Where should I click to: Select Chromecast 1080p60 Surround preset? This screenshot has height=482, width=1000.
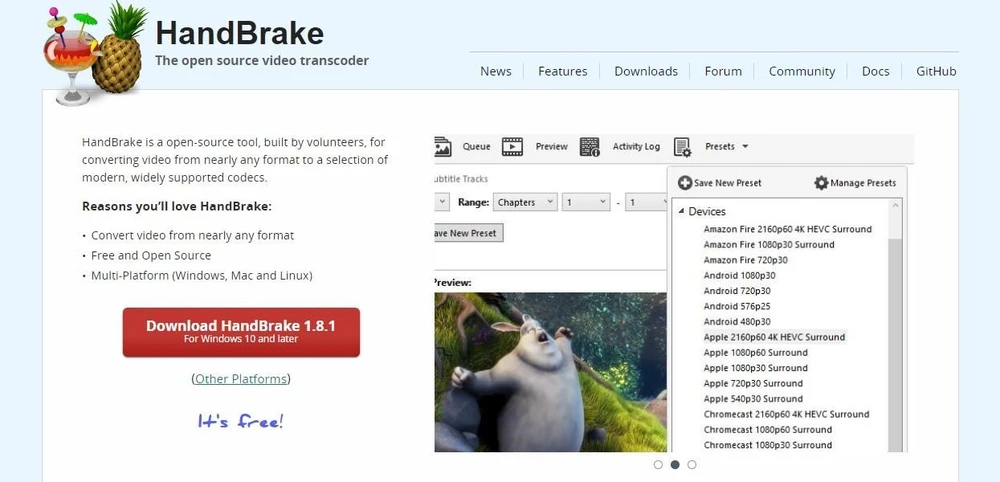point(768,430)
